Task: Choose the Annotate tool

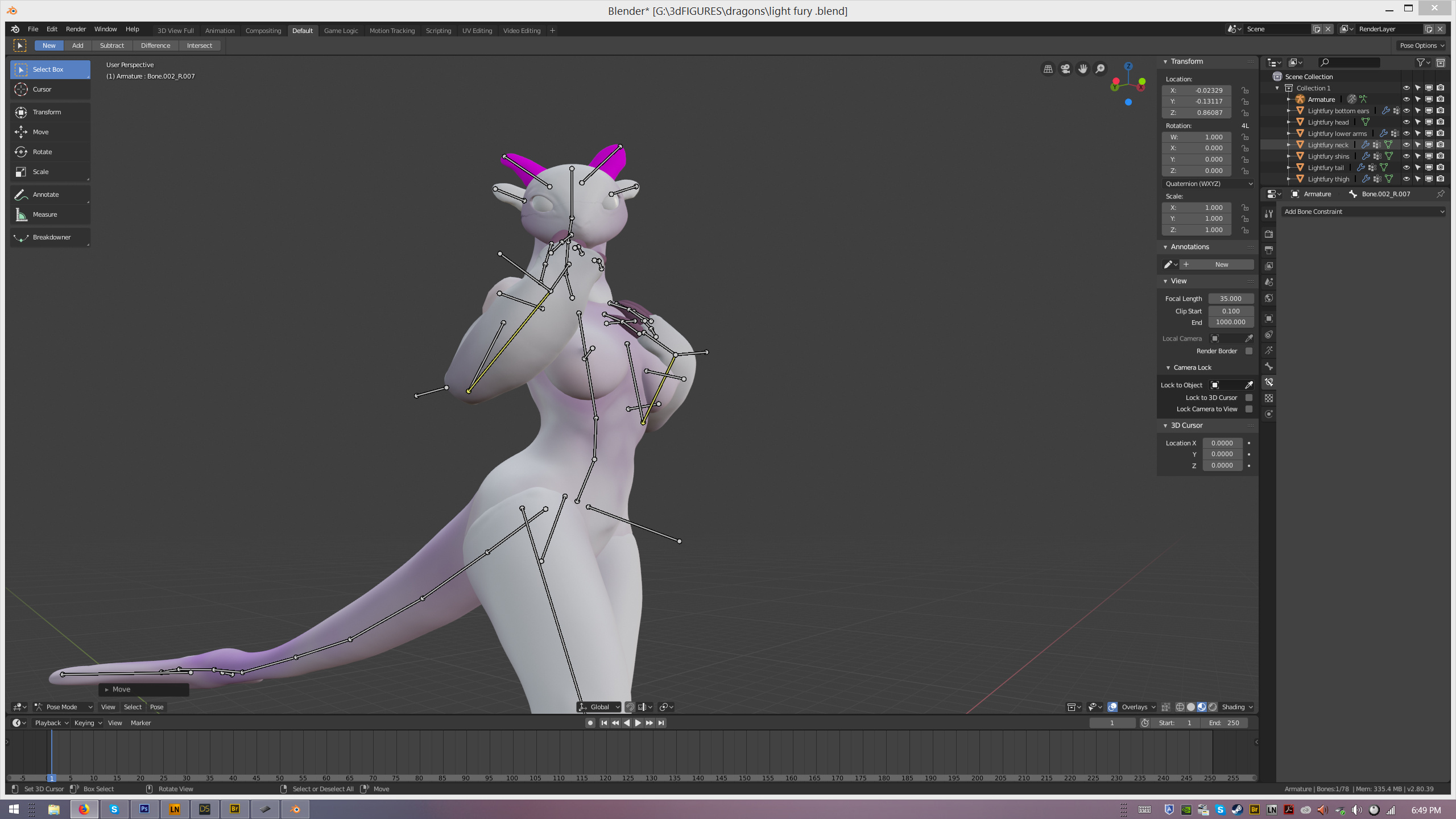Action: click(45, 195)
